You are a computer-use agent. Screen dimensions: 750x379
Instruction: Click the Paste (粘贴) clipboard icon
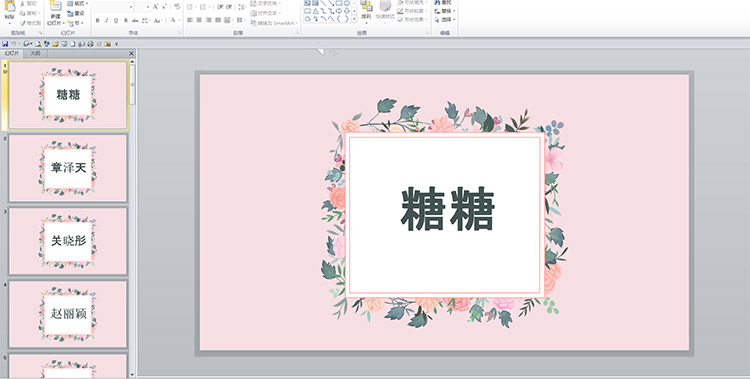coord(10,6)
